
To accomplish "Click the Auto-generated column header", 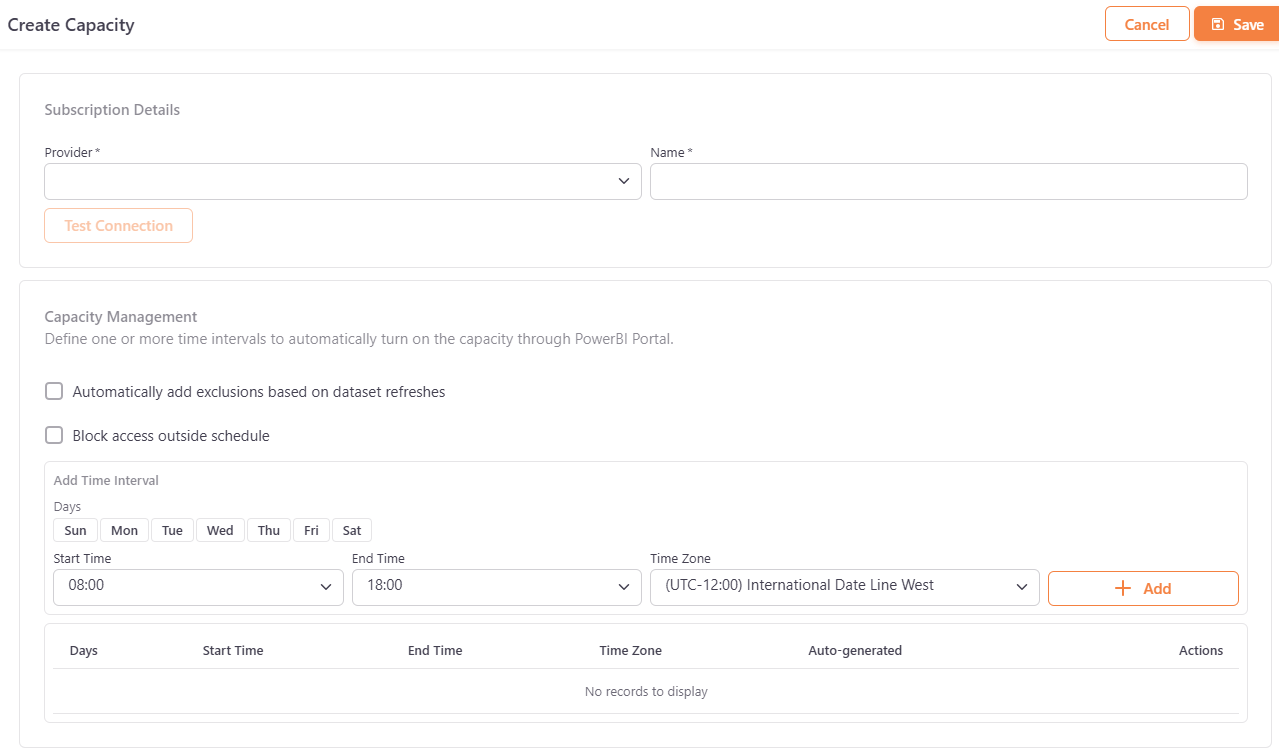I will click(854, 650).
